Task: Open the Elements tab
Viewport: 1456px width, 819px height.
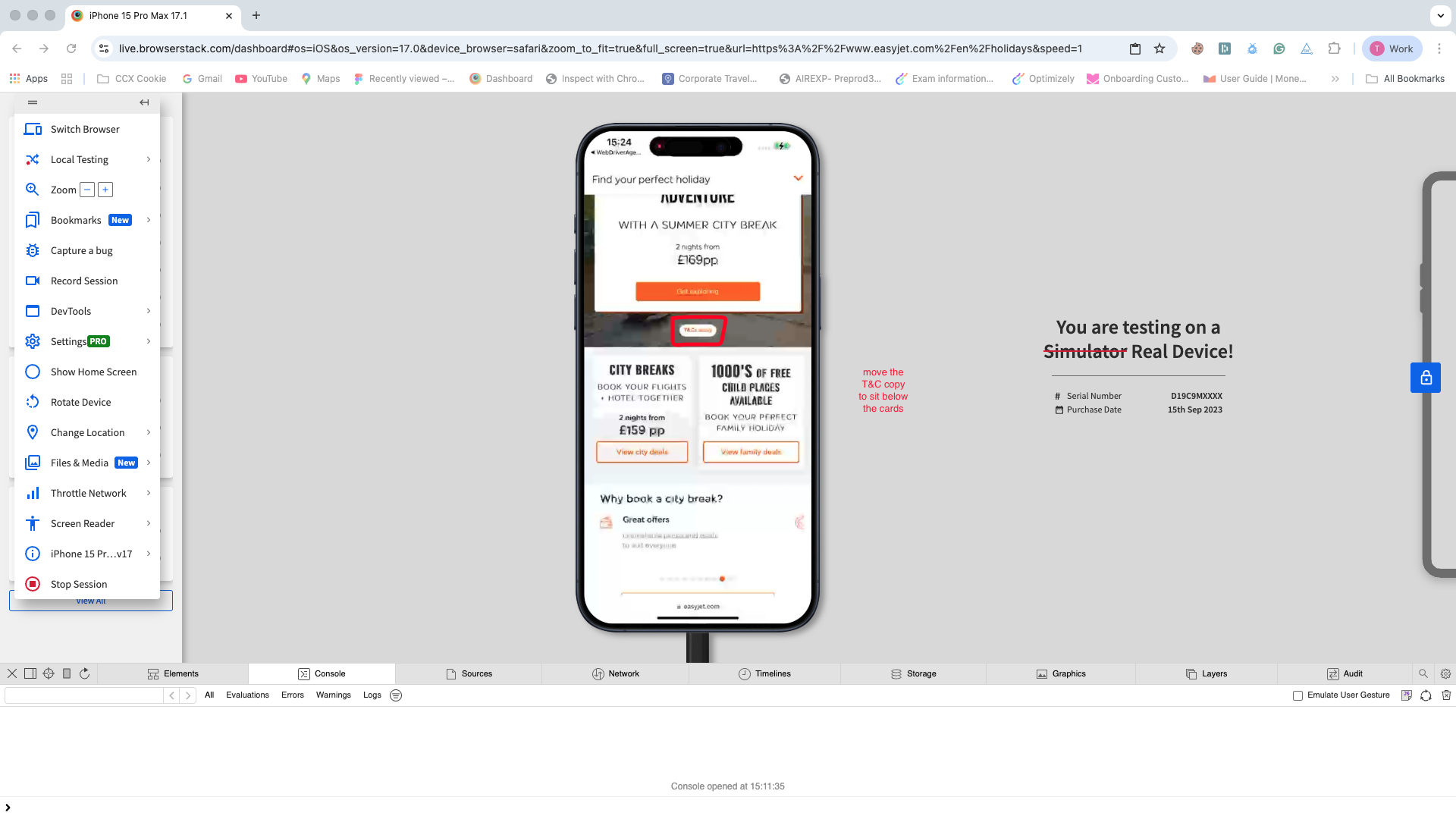Action: 173,673
